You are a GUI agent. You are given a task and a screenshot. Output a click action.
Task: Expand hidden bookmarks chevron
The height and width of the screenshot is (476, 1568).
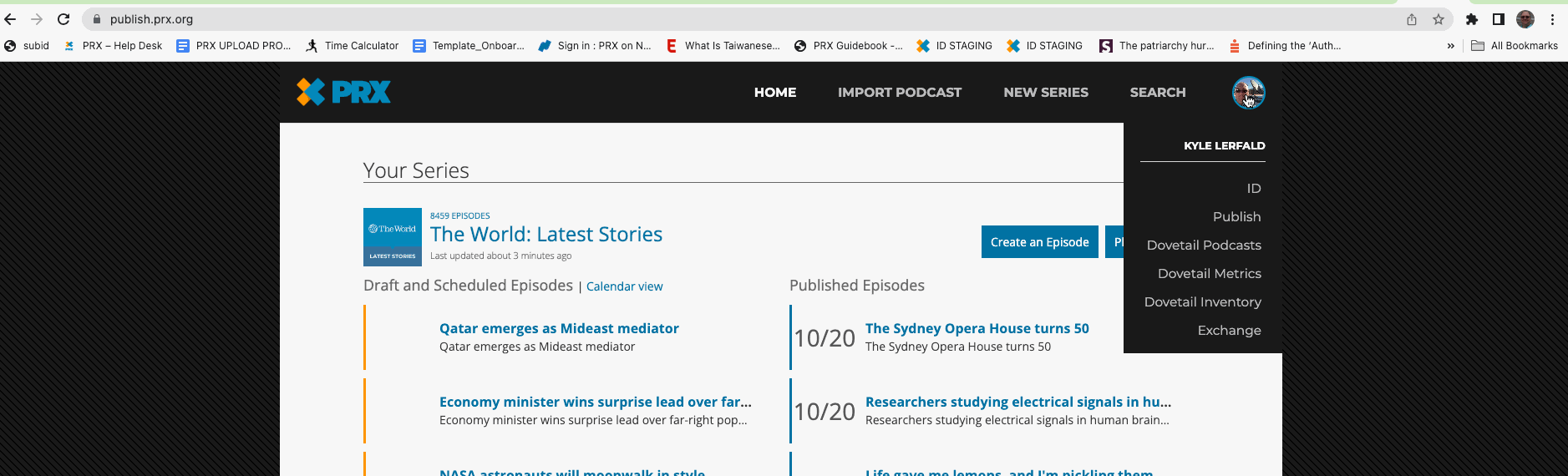[x=1450, y=46]
